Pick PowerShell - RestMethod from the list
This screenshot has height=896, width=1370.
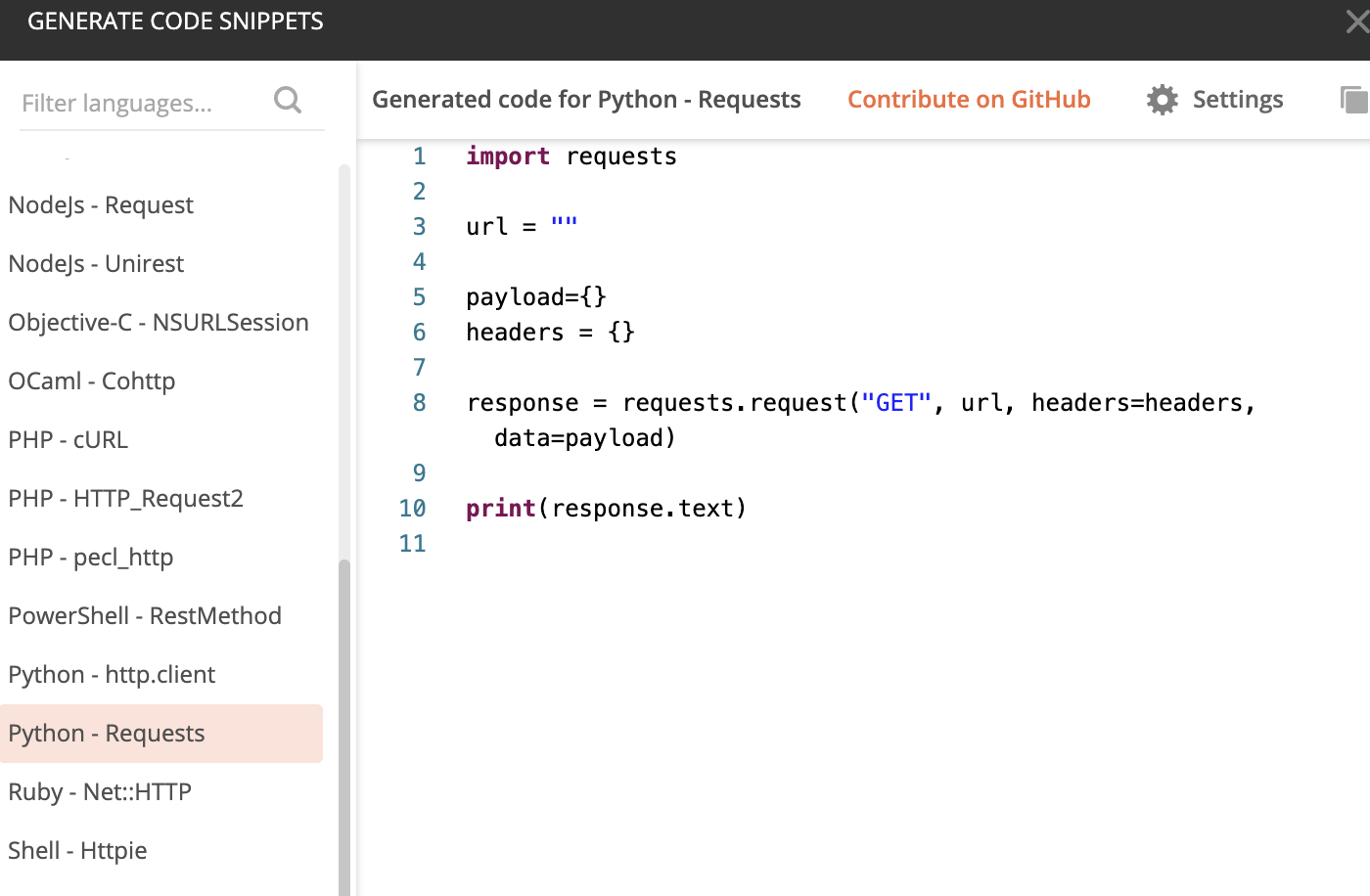click(161, 616)
